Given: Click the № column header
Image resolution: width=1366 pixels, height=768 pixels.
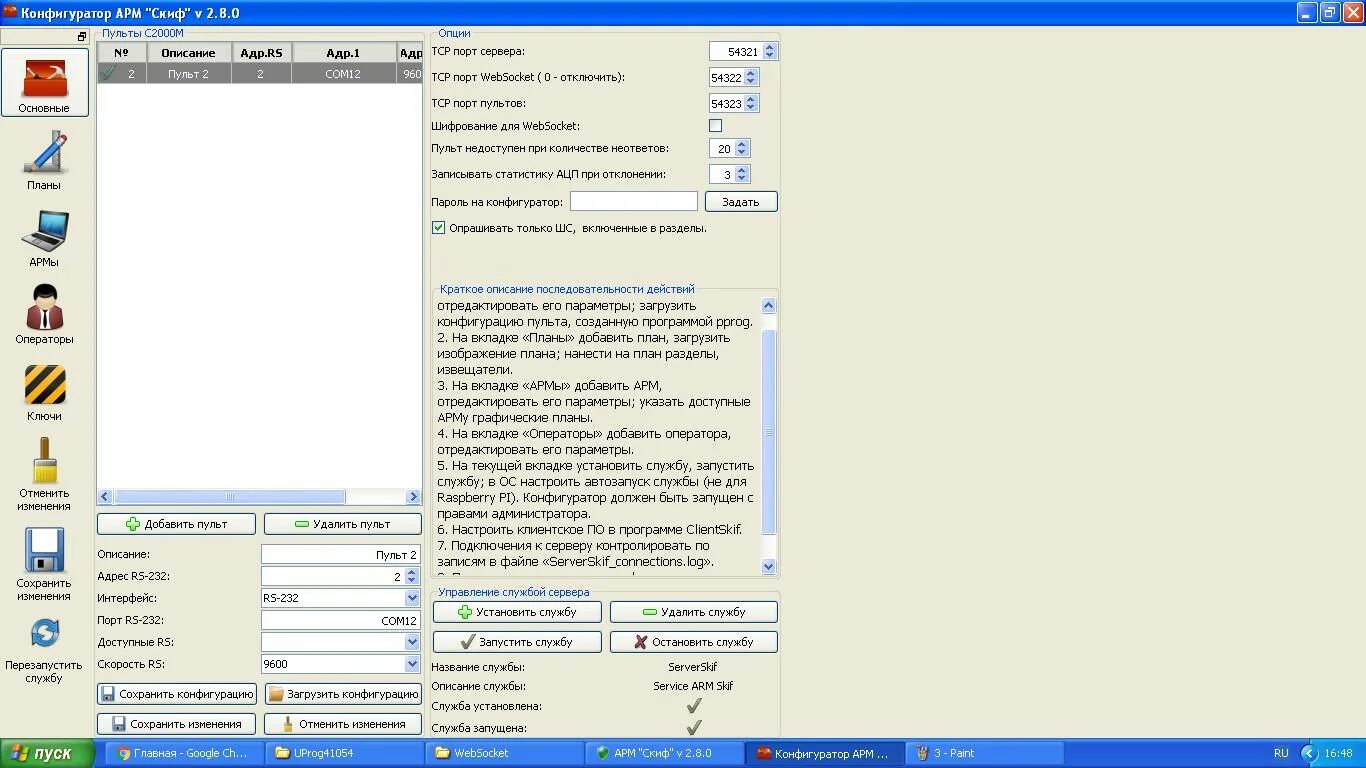Looking at the screenshot, I should [x=122, y=53].
